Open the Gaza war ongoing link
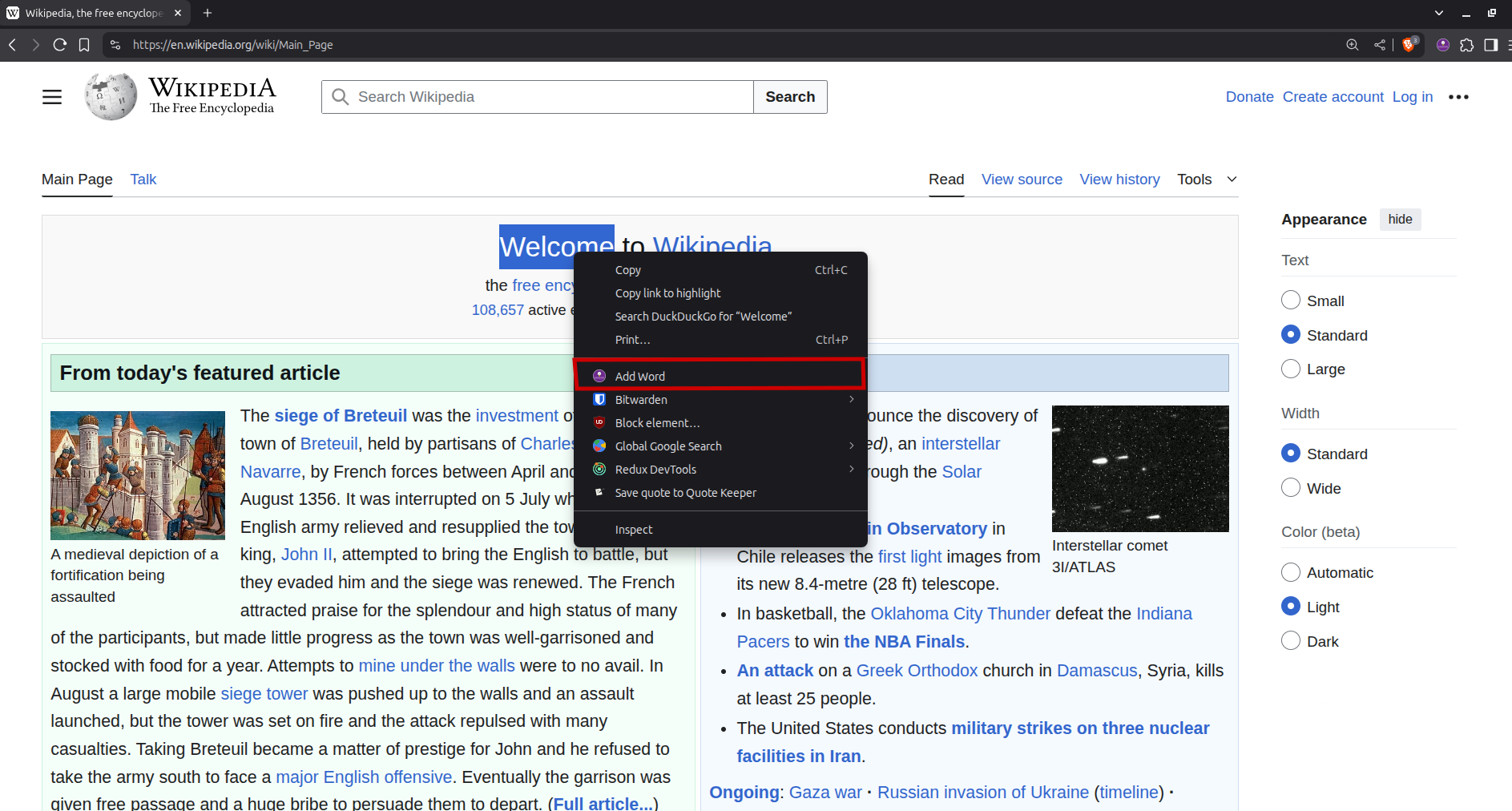The height and width of the screenshot is (811, 1512). 825,793
